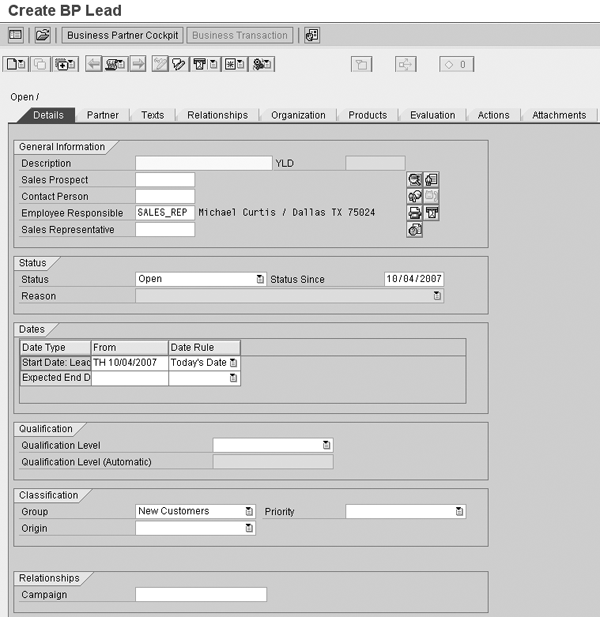Screen dimensions: 600x617
Task: Select the Expected End D row
Action: tap(55, 378)
